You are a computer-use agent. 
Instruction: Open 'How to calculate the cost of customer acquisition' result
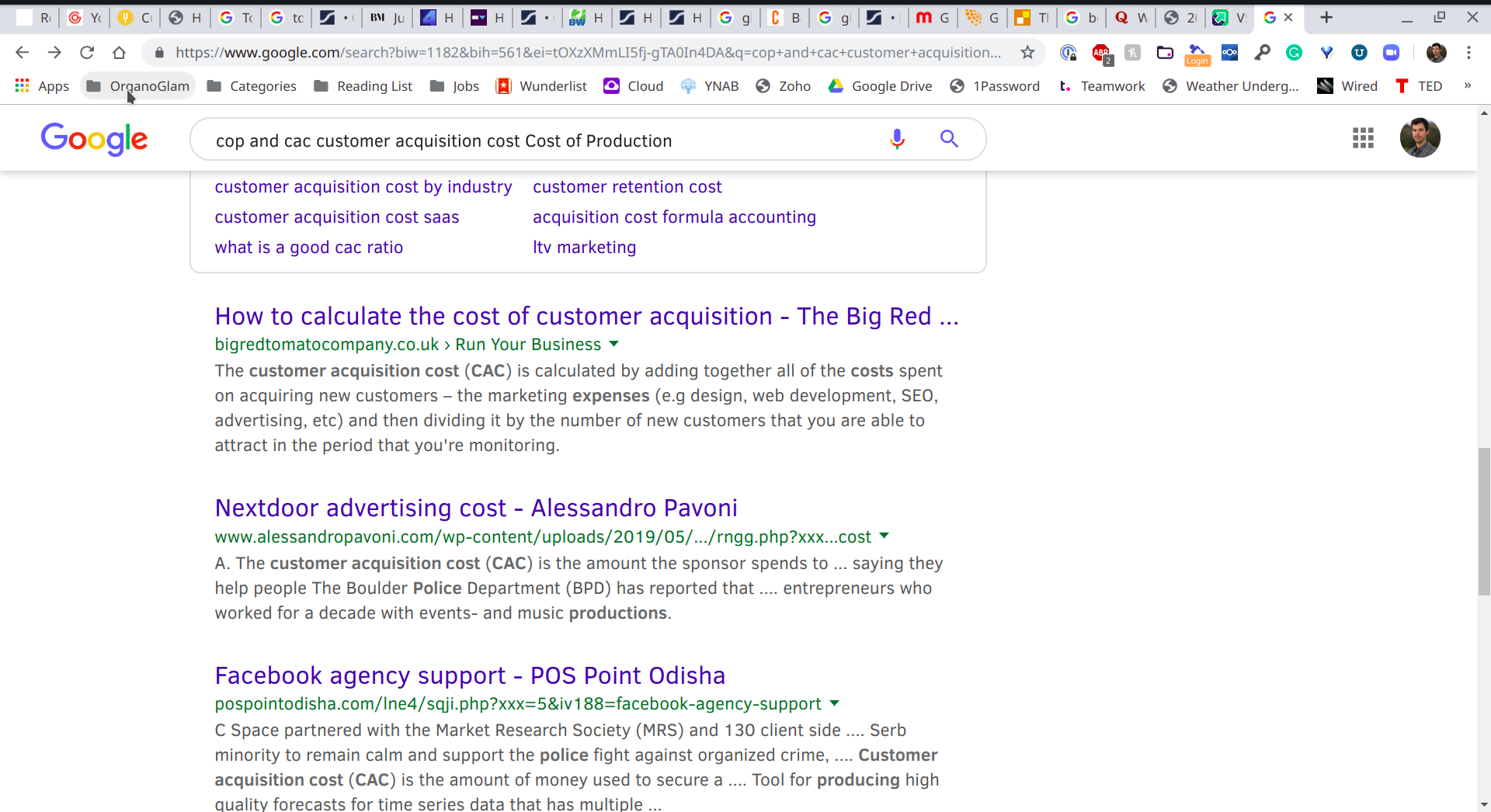pyautogui.click(x=587, y=316)
